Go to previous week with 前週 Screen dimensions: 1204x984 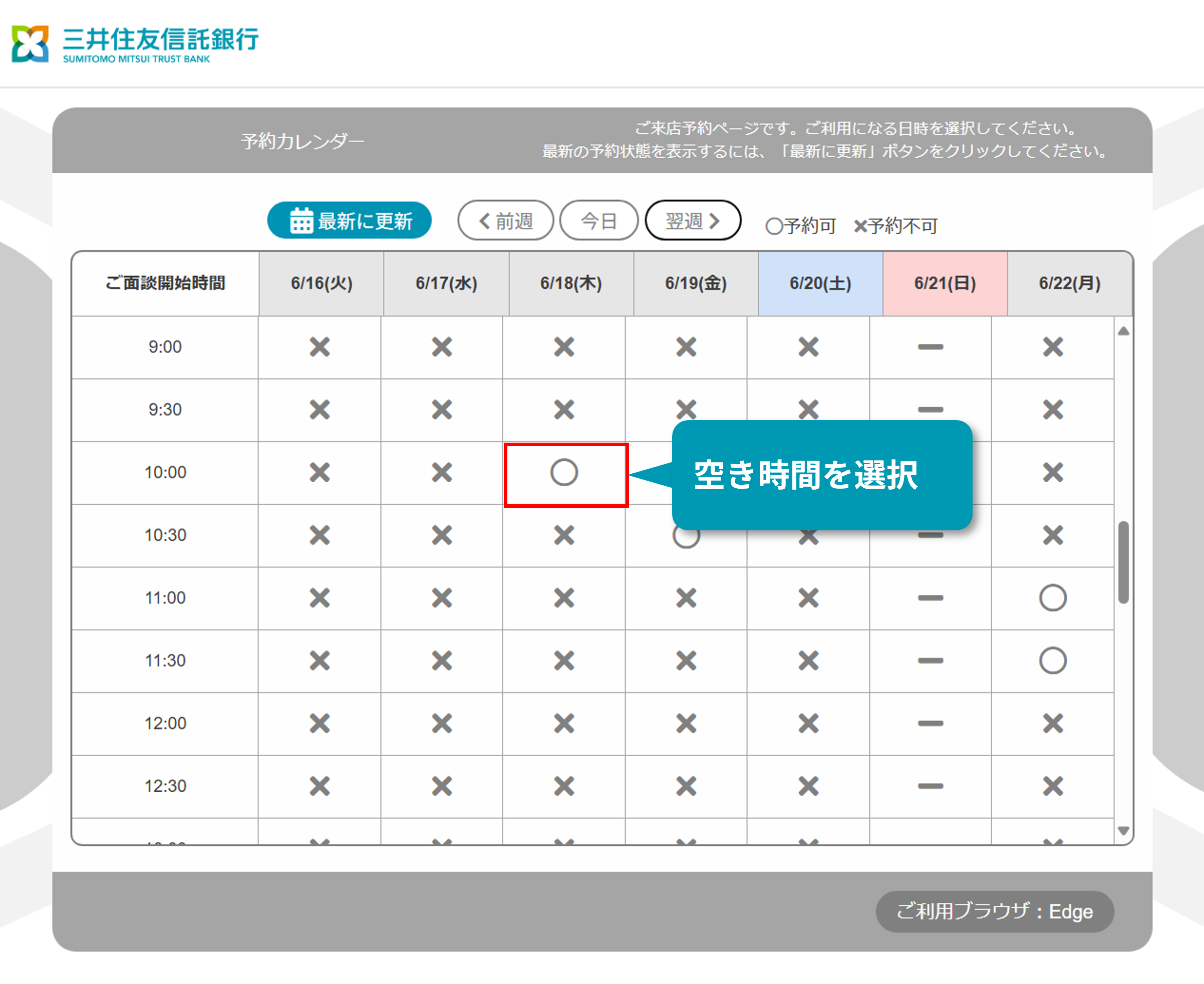click(x=506, y=220)
